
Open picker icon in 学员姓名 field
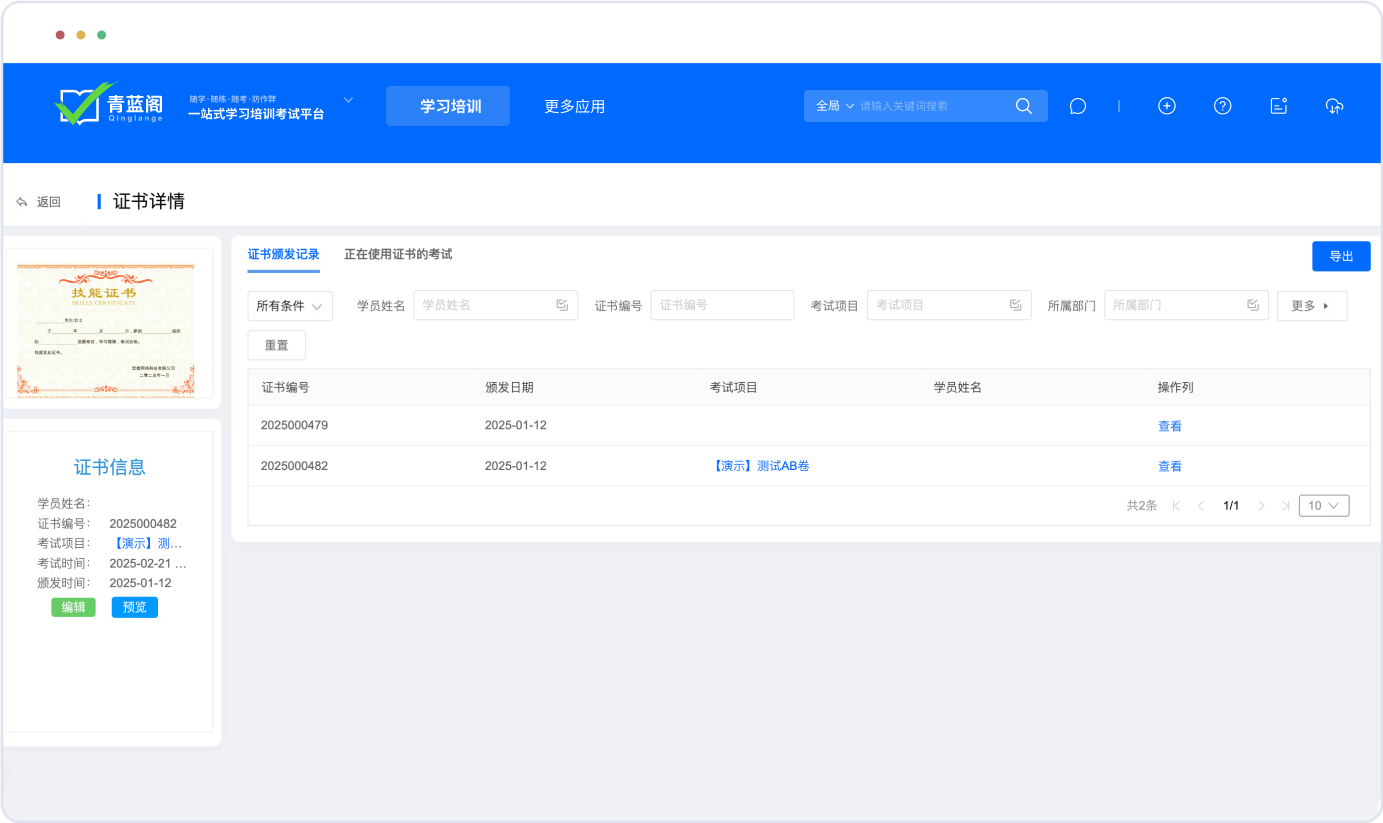pos(562,305)
